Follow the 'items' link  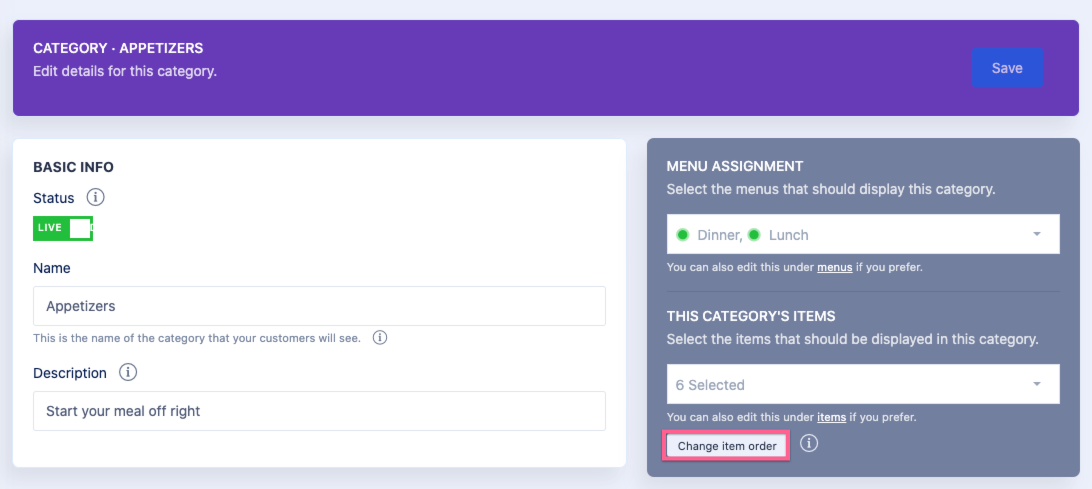coord(832,417)
